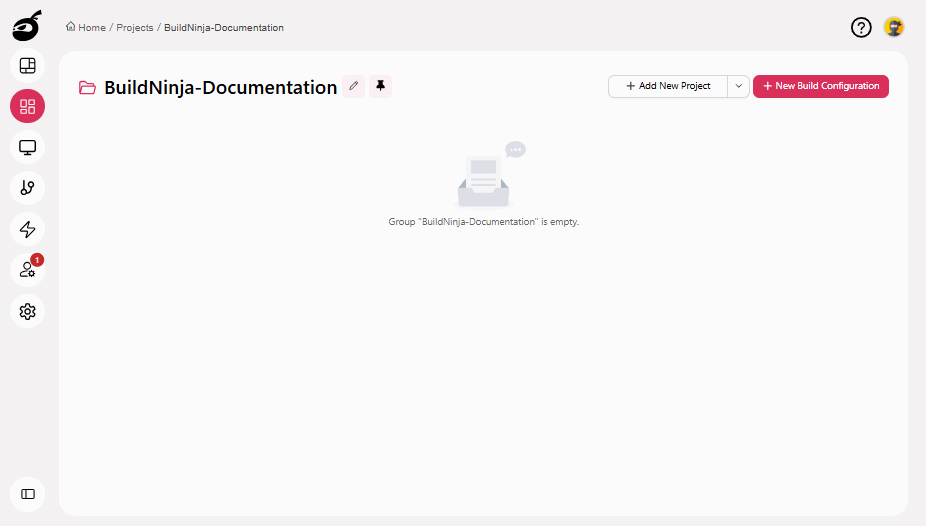Click the red folder icon beside title

coord(87,87)
